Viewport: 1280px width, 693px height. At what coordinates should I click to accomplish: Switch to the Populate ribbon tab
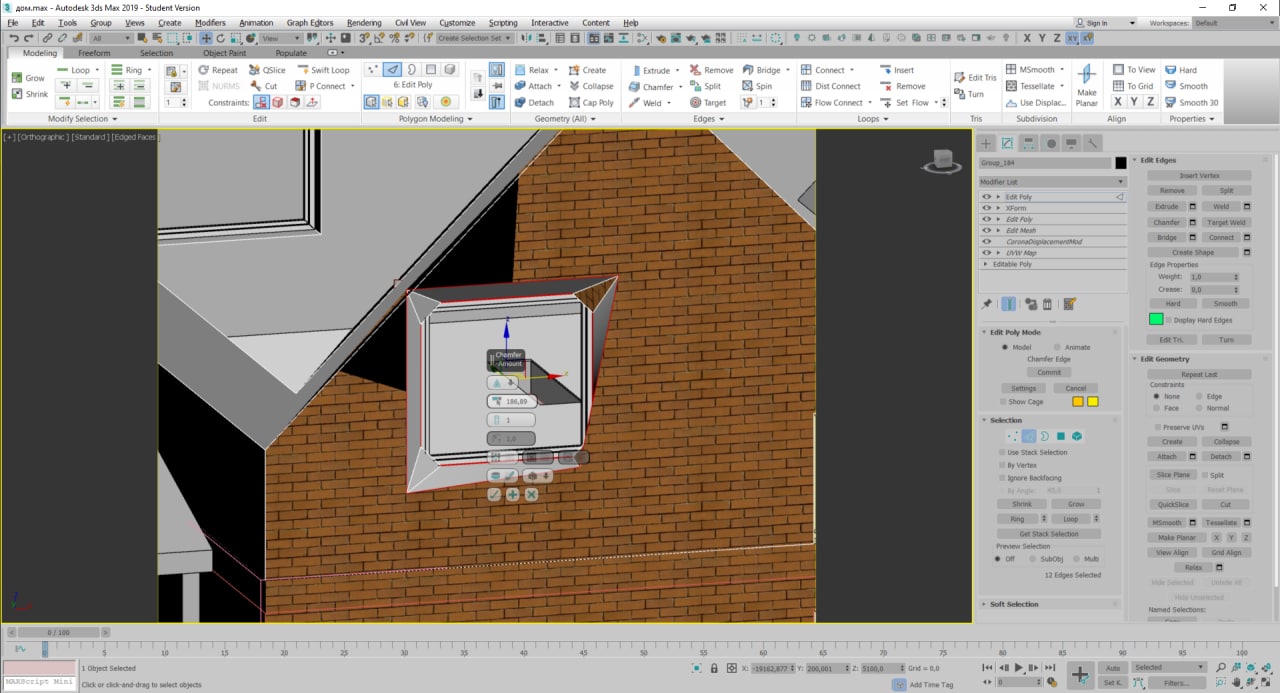tap(291, 53)
